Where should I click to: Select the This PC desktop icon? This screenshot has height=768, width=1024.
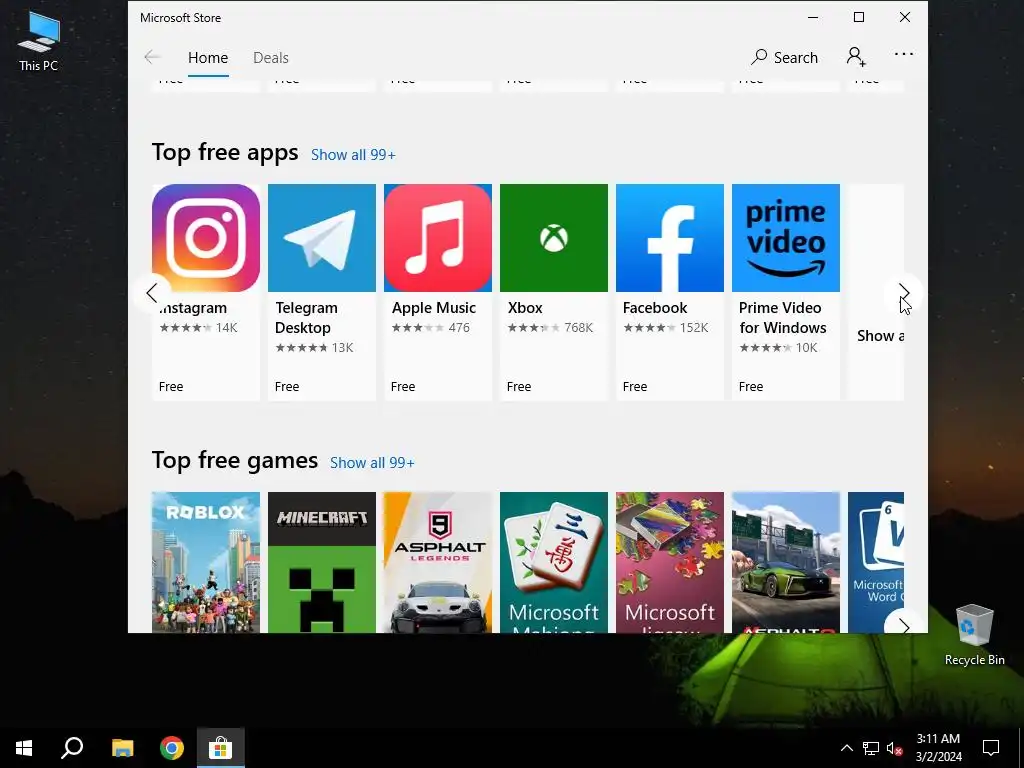click(39, 41)
